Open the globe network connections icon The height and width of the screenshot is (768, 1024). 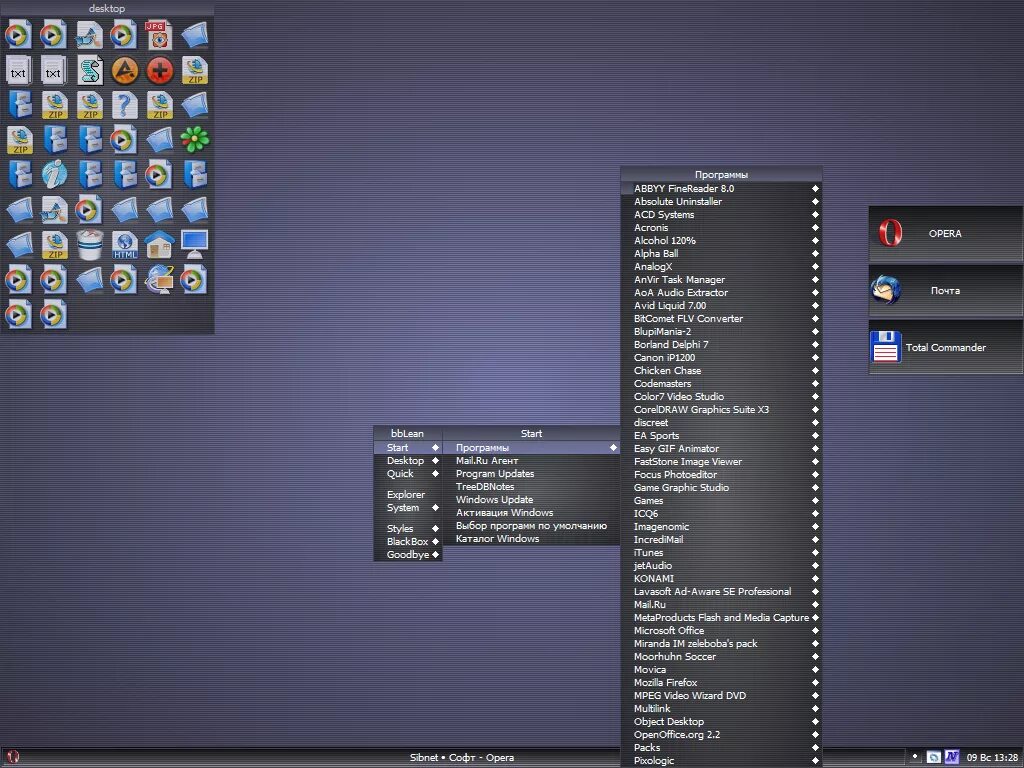(x=159, y=280)
